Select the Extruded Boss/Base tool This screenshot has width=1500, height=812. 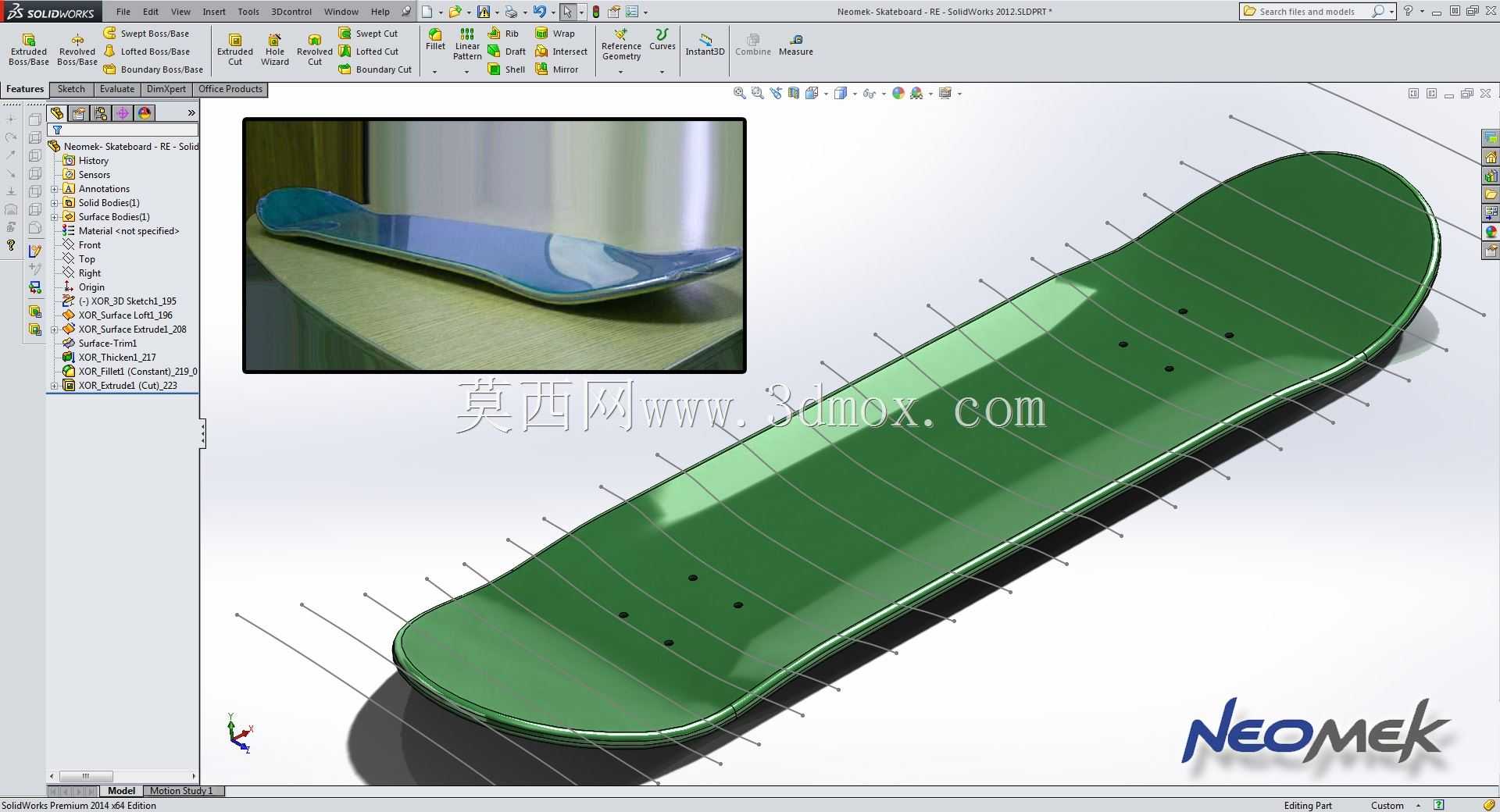[x=29, y=49]
